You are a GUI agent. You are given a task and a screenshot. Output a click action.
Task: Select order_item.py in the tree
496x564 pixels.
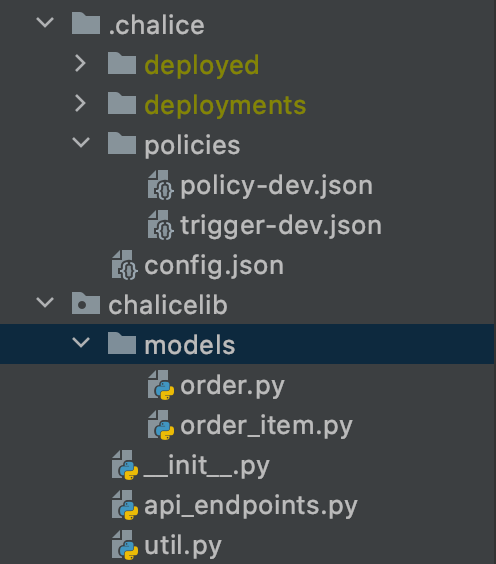tap(266, 426)
